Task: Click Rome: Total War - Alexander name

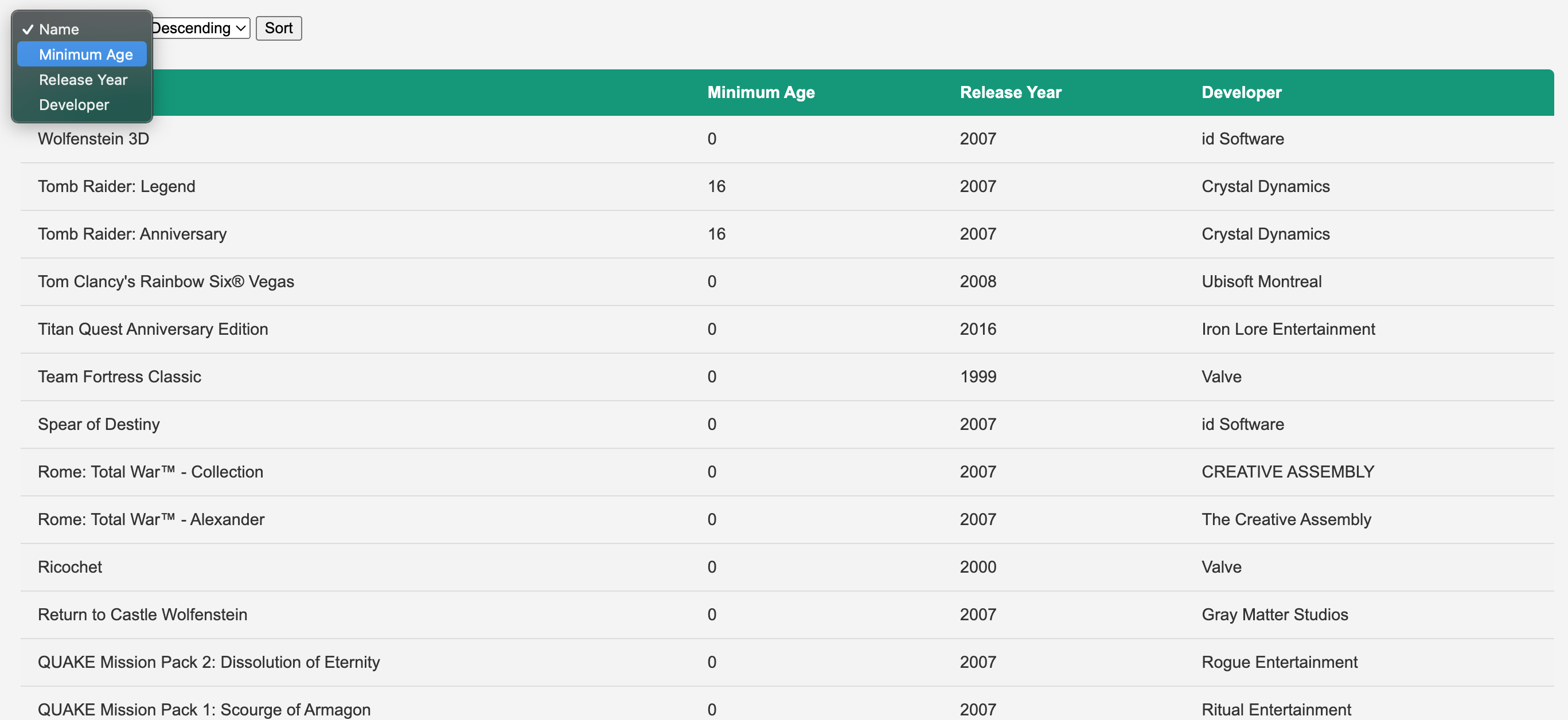Action: (x=151, y=519)
